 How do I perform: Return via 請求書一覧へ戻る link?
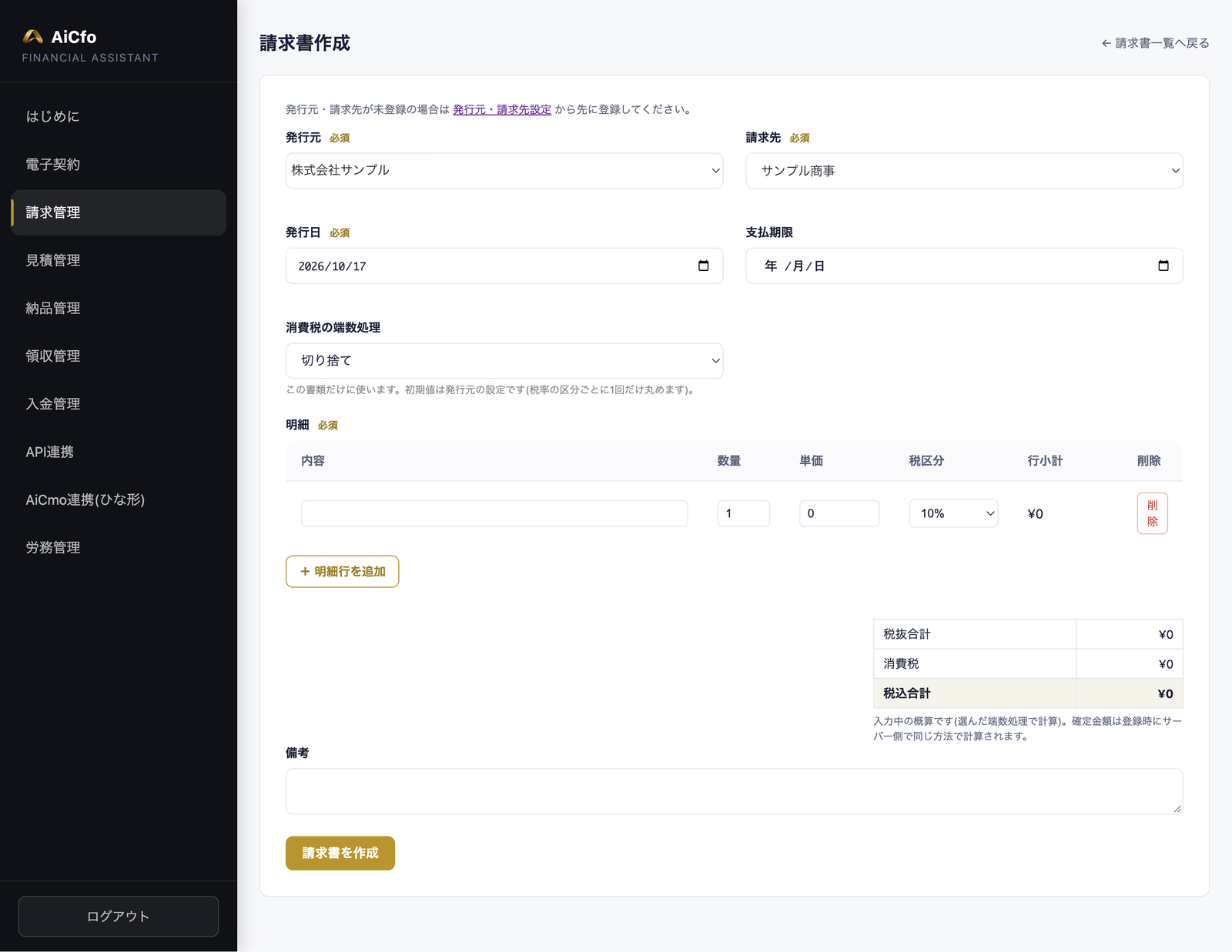(x=1155, y=43)
